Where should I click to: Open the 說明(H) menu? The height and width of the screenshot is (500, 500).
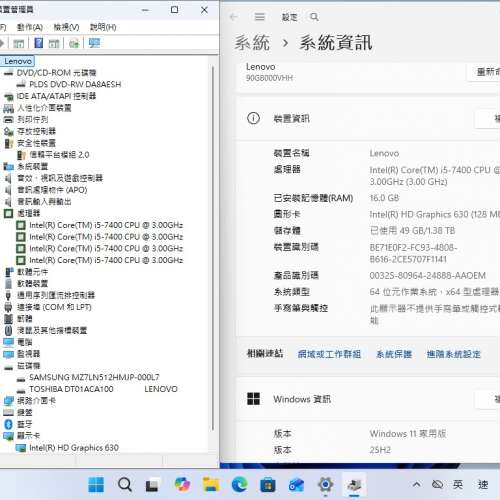coord(103,27)
